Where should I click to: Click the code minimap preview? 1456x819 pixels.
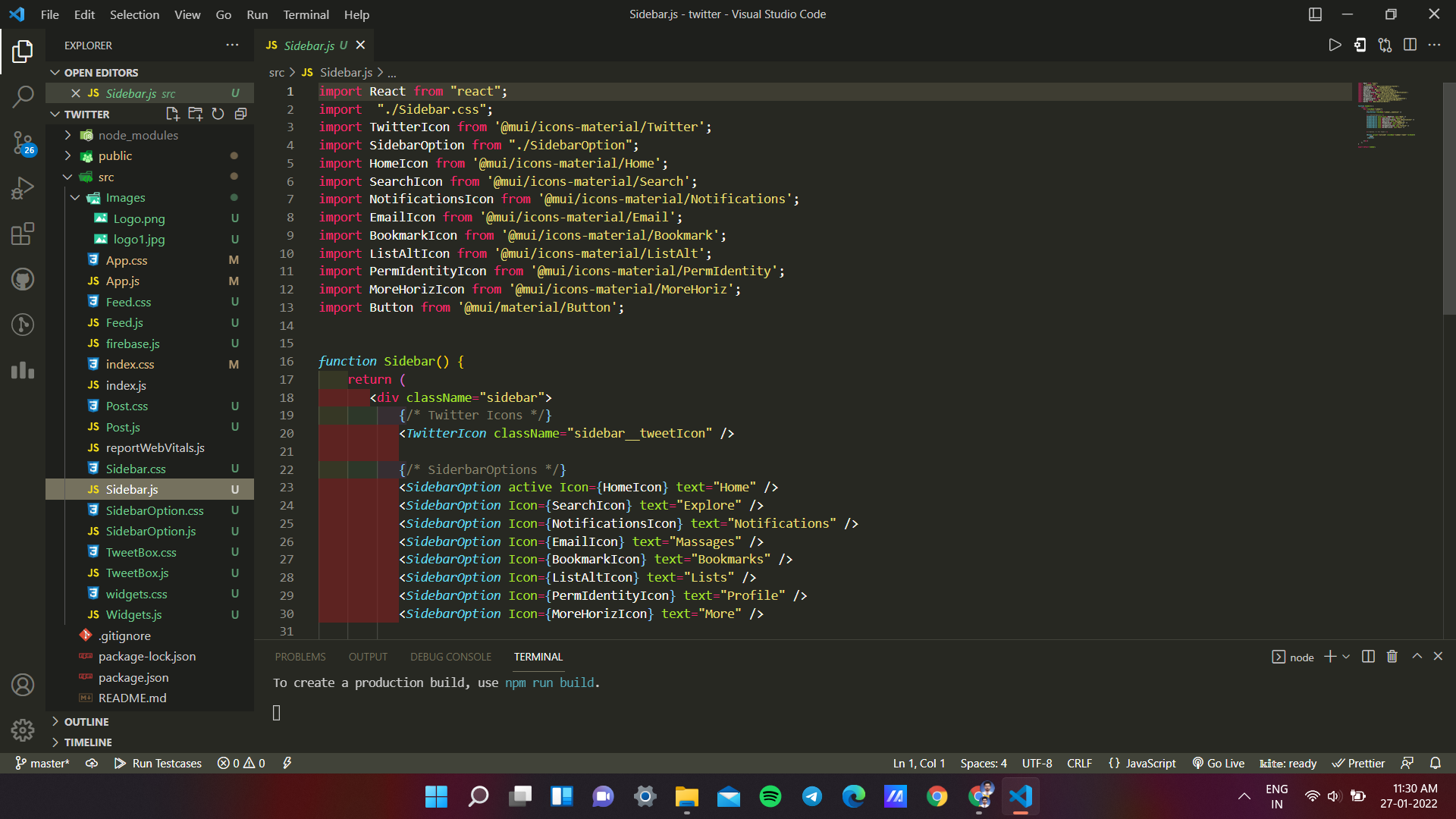pyautogui.click(x=1388, y=115)
